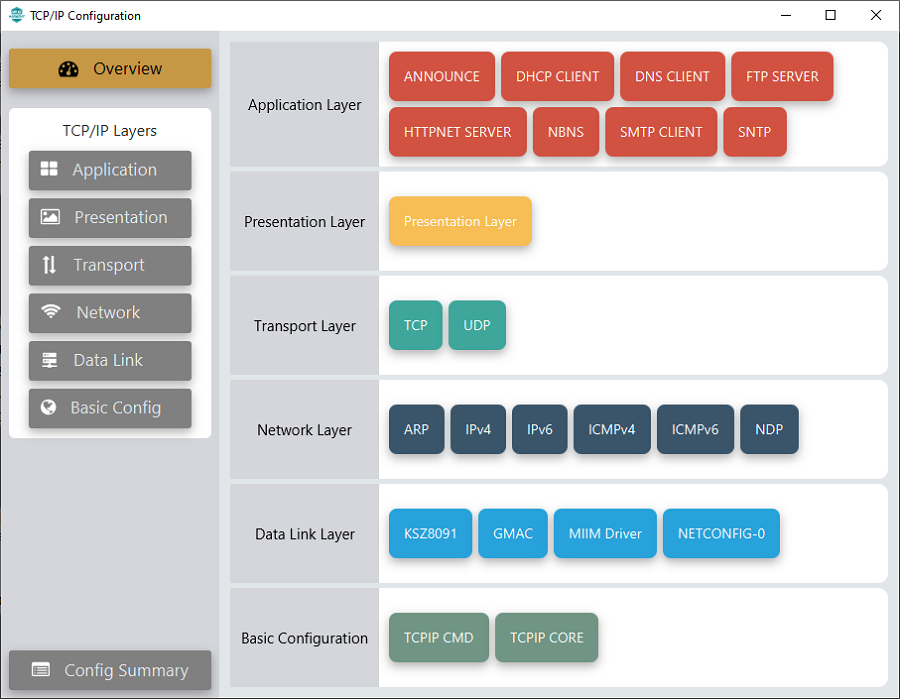The width and height of the screenshot is (900, 699).
Task: Click the list icon on Config Summary
Action: [41, 670]
